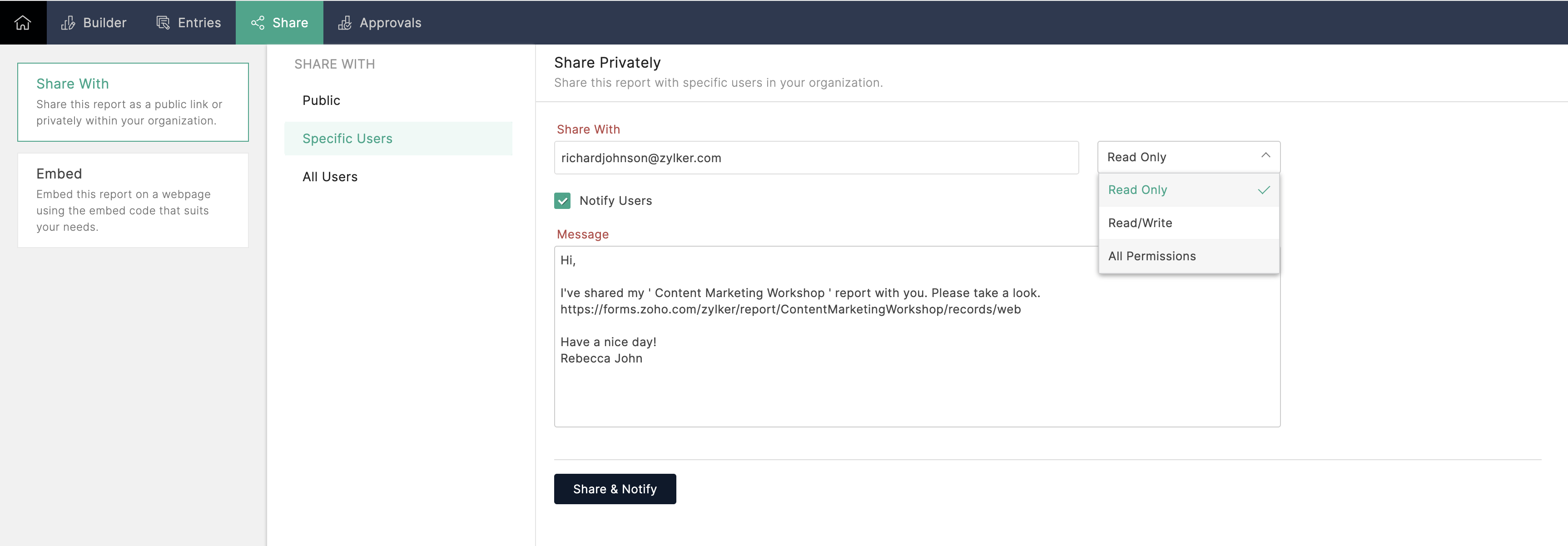Select All Permissions from dropdown
Viewport: 1568px width, 546px height.
tap(1151, 256)
